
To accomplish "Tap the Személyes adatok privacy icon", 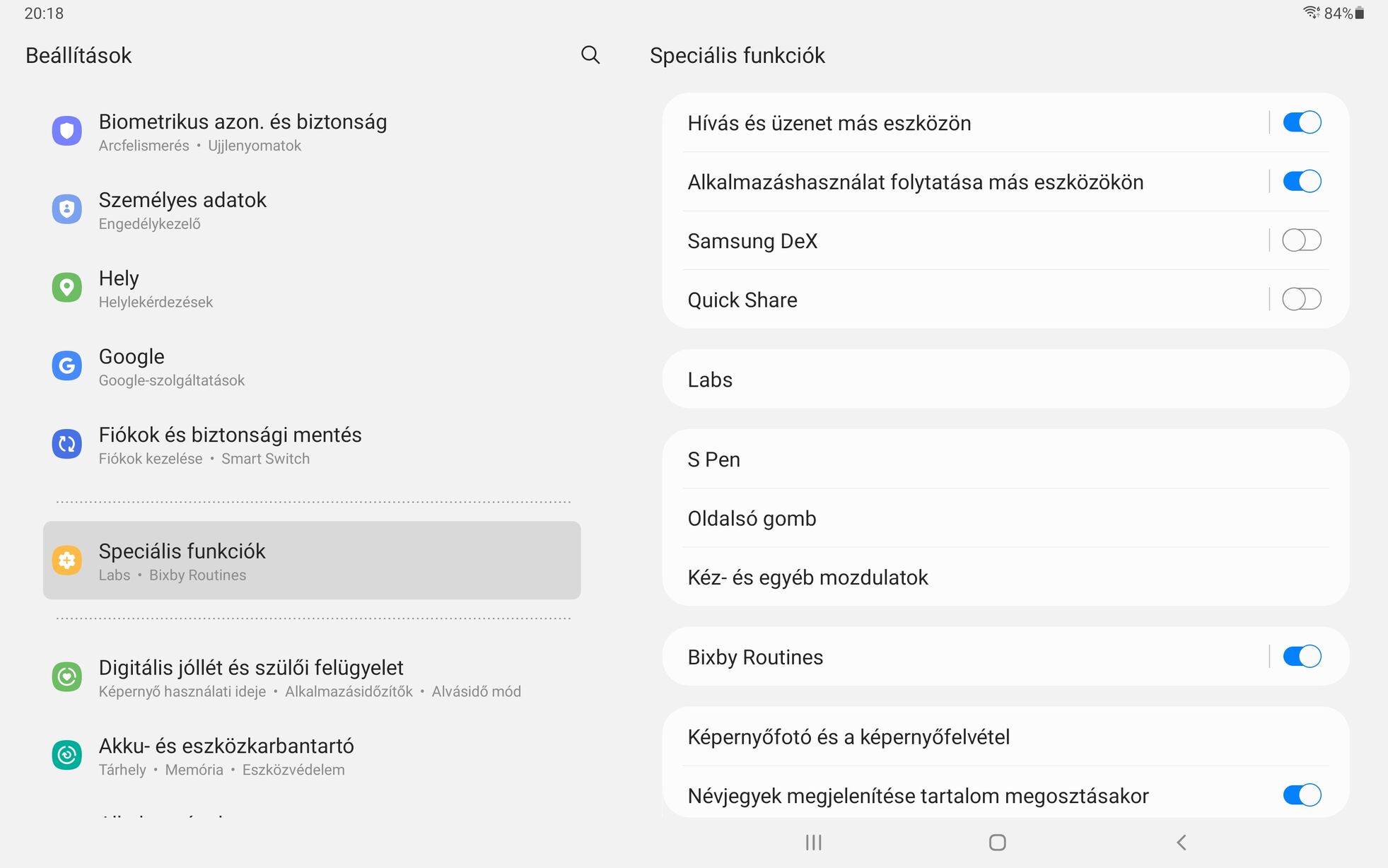I will [67, 209].
